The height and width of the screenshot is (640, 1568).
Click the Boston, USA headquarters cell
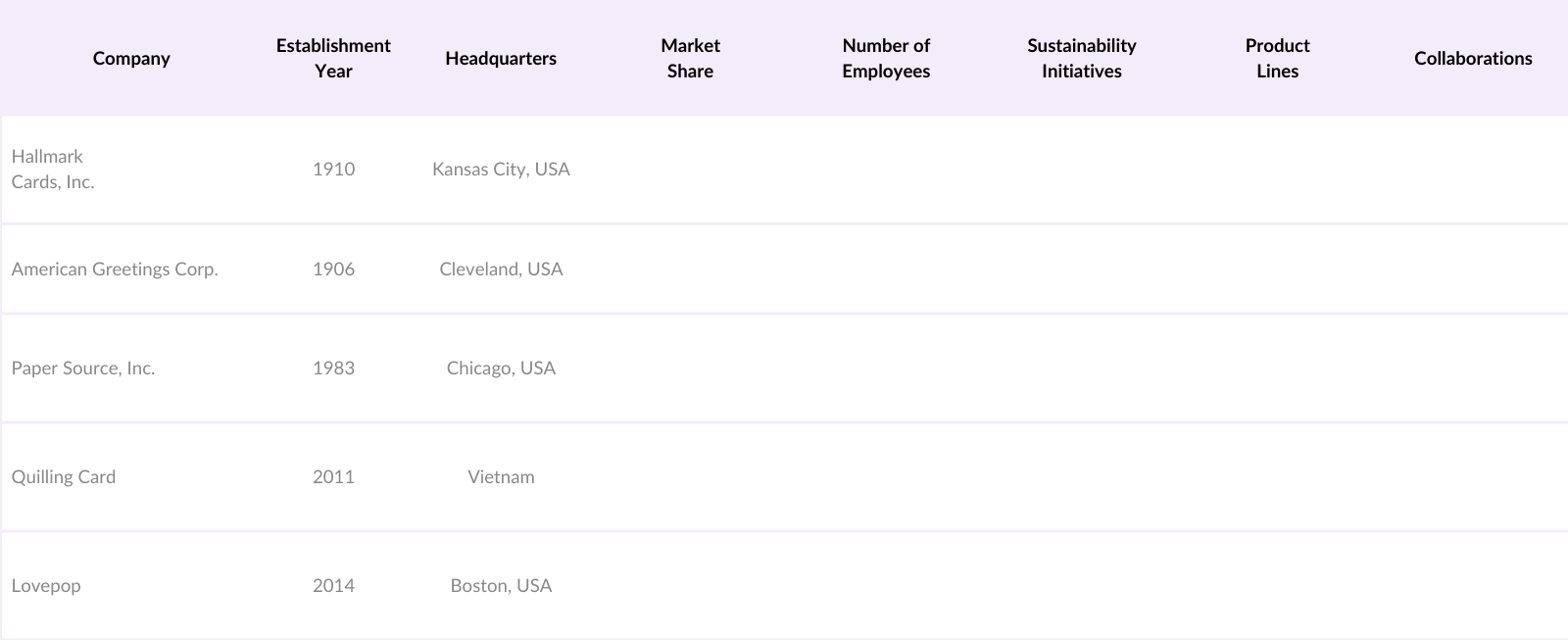coord(501,585)
